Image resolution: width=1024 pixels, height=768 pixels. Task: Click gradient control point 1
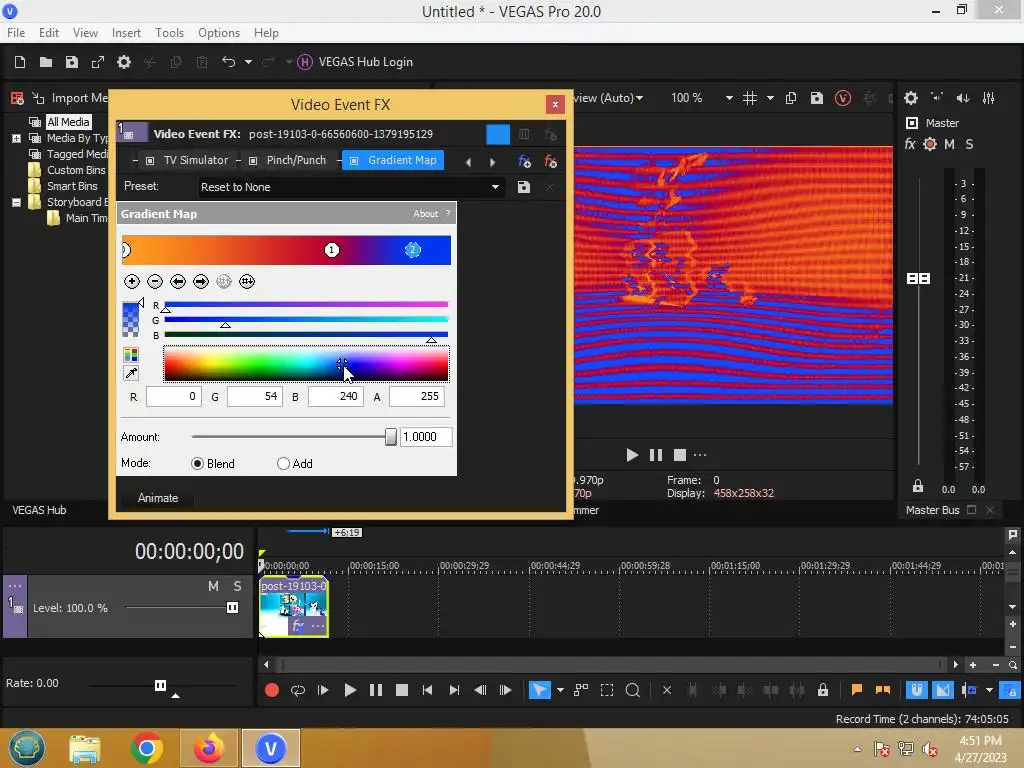pyautogui.click(x=332, y=250)
